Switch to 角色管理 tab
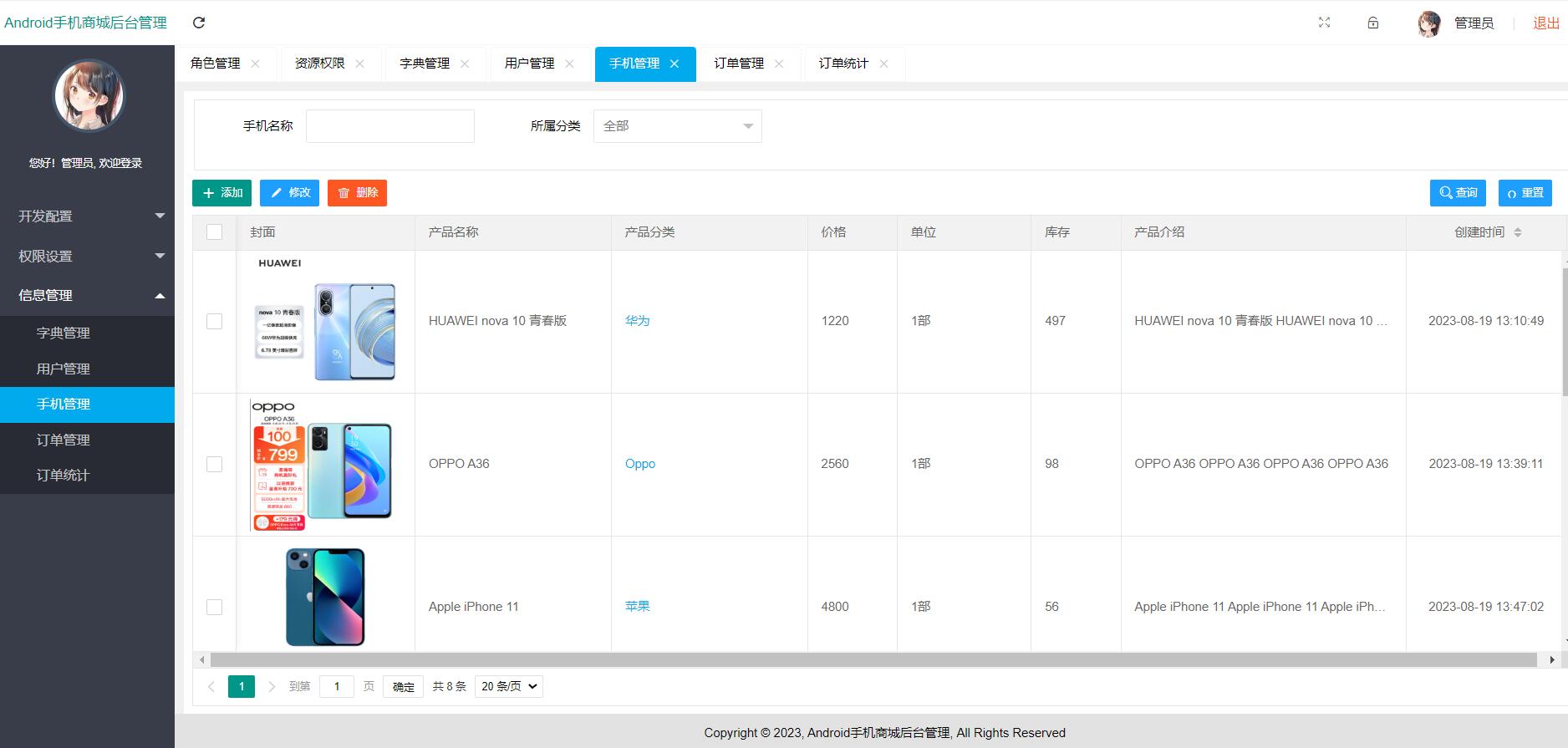1568x748 pixels. tap(215, 64)
